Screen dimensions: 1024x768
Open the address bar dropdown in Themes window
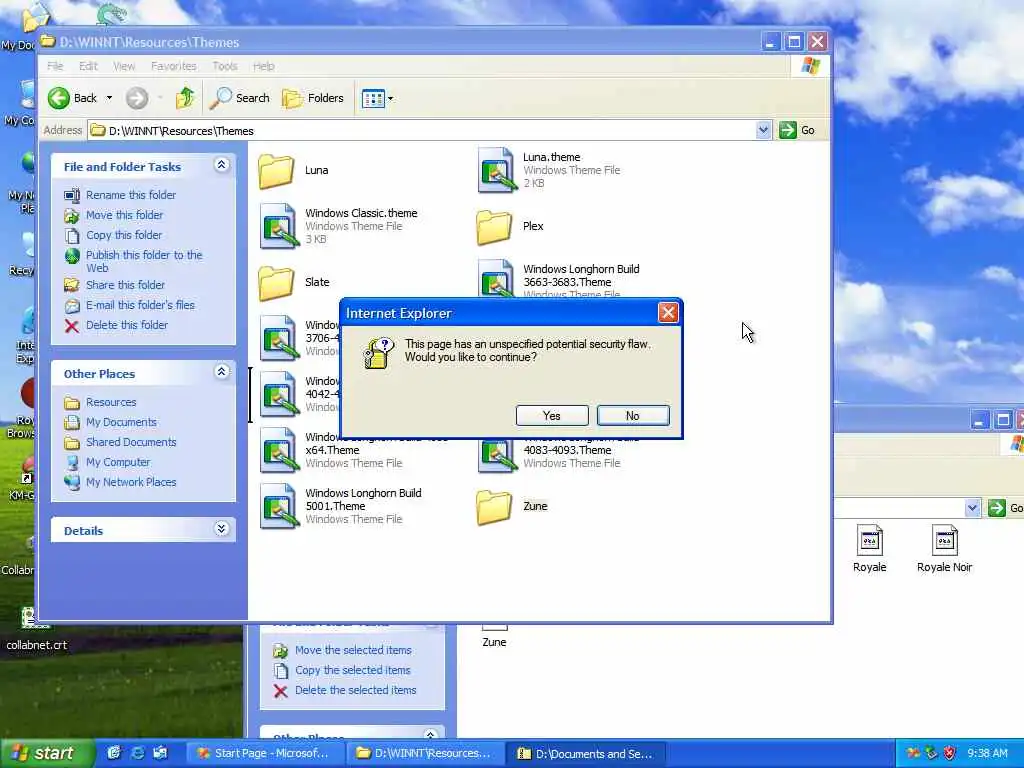763,131
